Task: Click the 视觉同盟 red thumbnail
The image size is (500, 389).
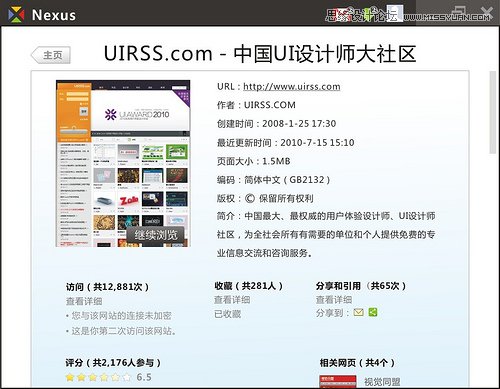Action: (x=338, y=382)
